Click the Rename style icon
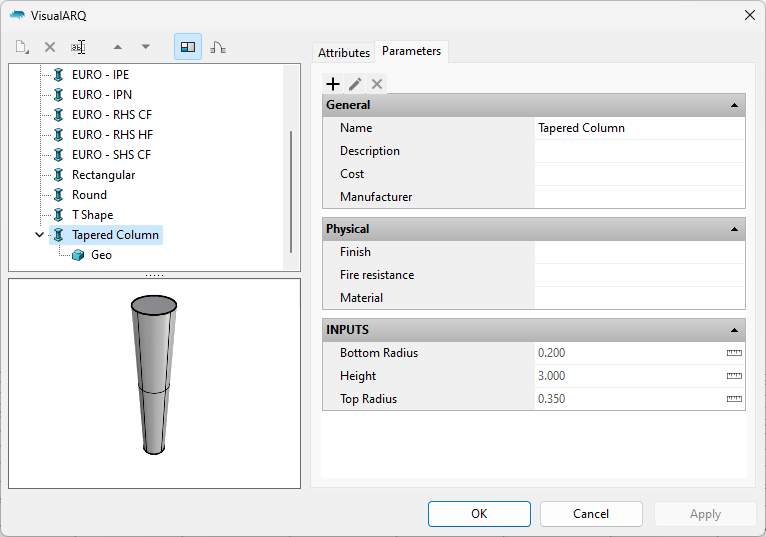Screen dimensions: 766x537 pyautogui.click(x=78, y=47)
